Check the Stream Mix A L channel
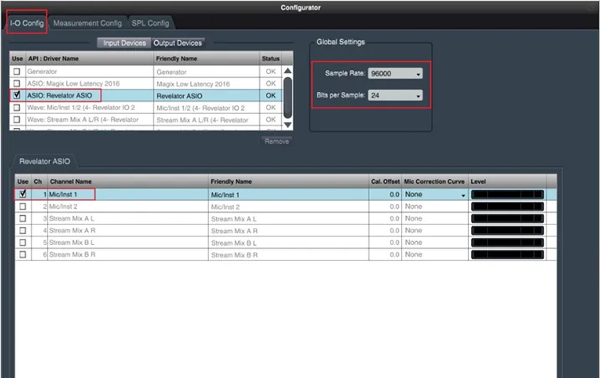Screen dimensions: 600x378 tap(23, 218)
